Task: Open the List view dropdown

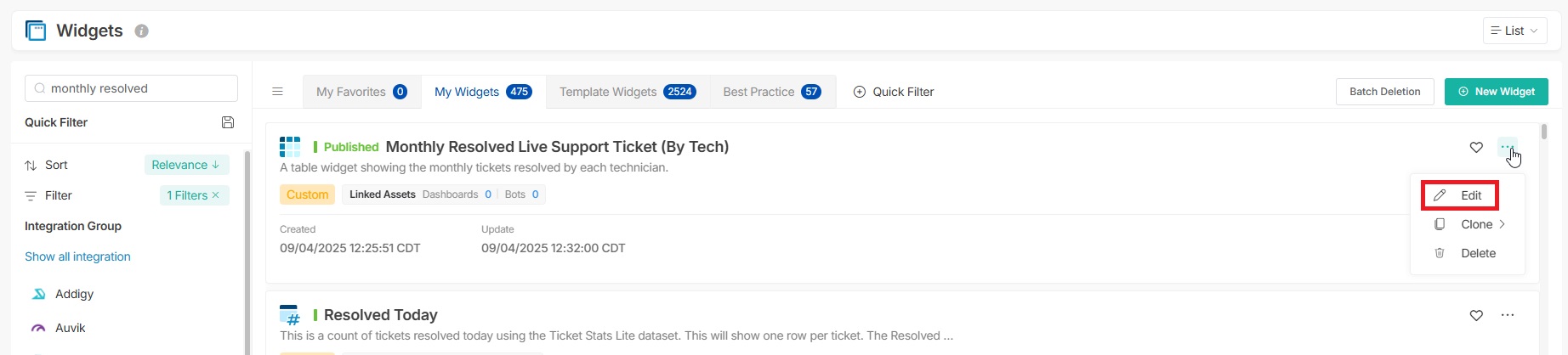Action: (1514, 31)
